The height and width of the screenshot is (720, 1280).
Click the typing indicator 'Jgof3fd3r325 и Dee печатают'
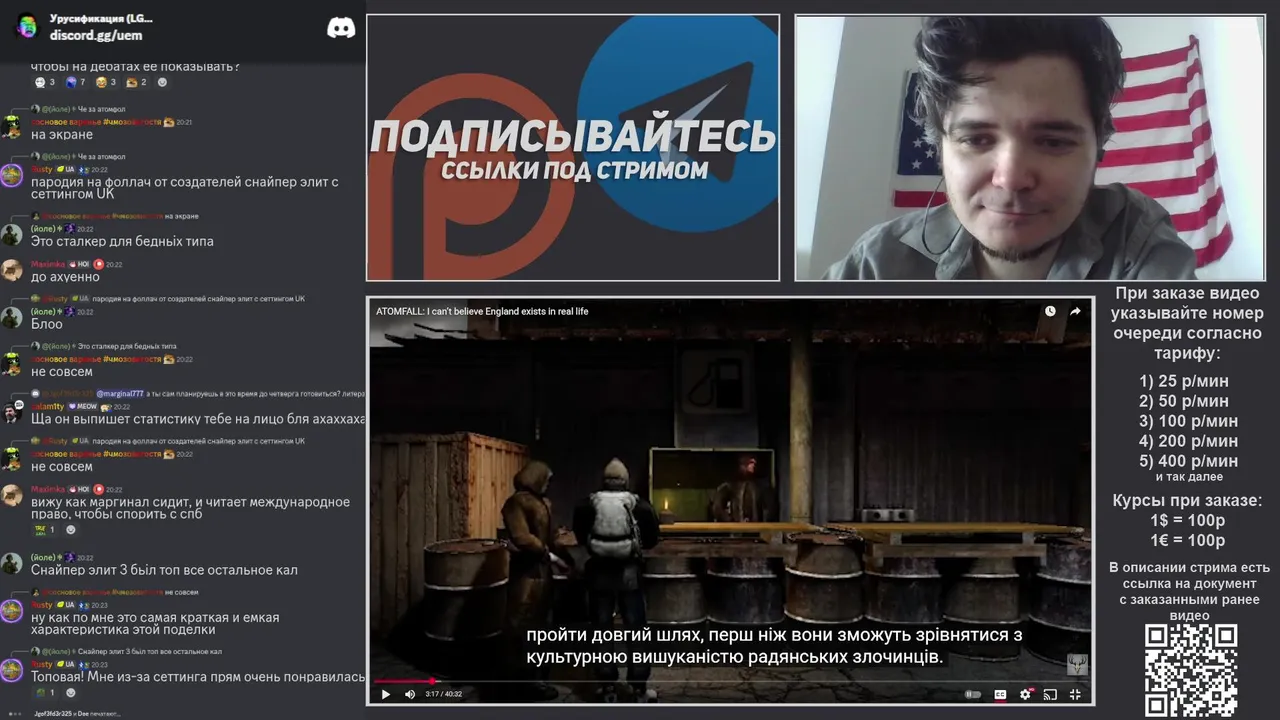(76, 713)
